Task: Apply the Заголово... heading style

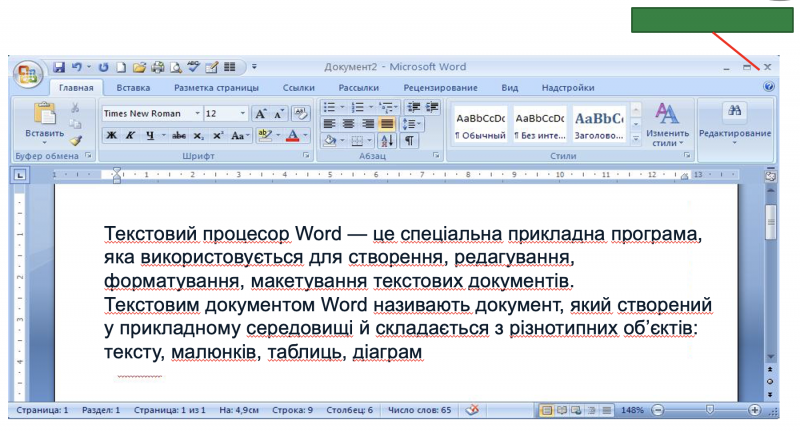Action: pyautogui.click(x=599, y=125)
